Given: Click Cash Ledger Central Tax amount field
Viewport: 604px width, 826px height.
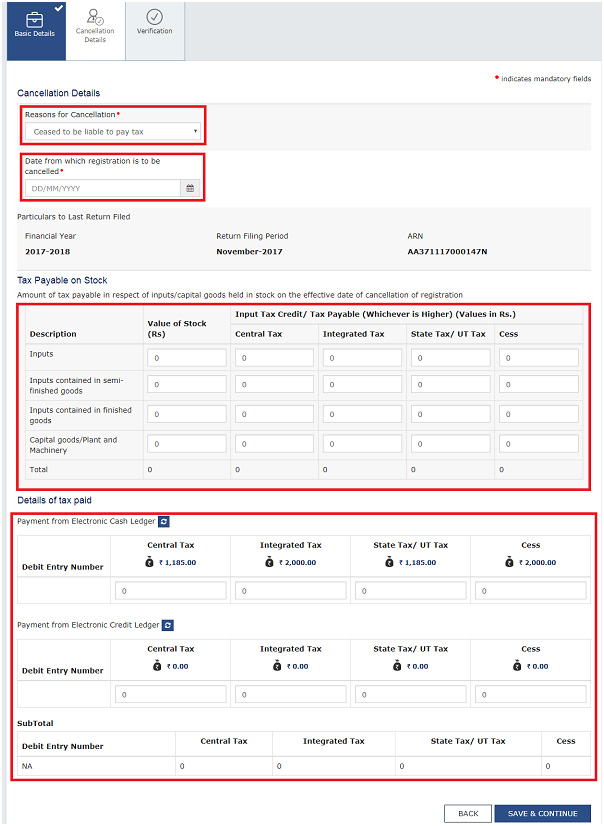Looking at the screenshot, I should pyautogui.click(x=171, y=591).
